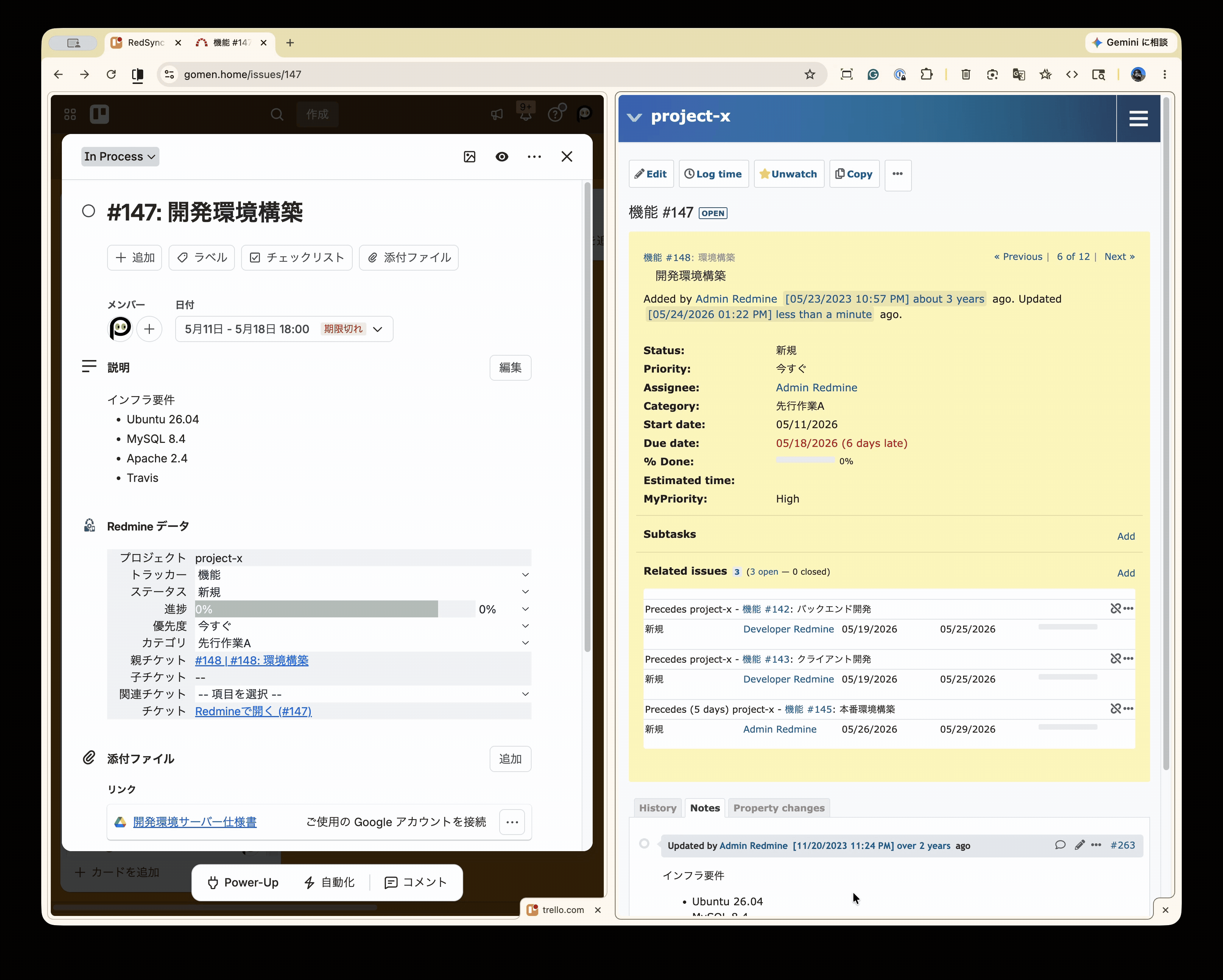
Task: Open ラベル label picker
Action: click(x=201, y=257)
